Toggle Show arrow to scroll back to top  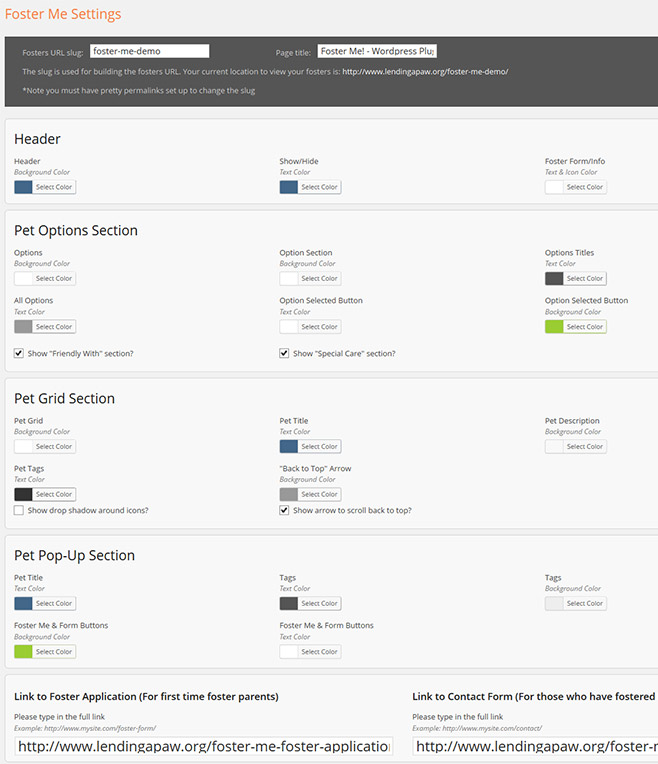285,510
